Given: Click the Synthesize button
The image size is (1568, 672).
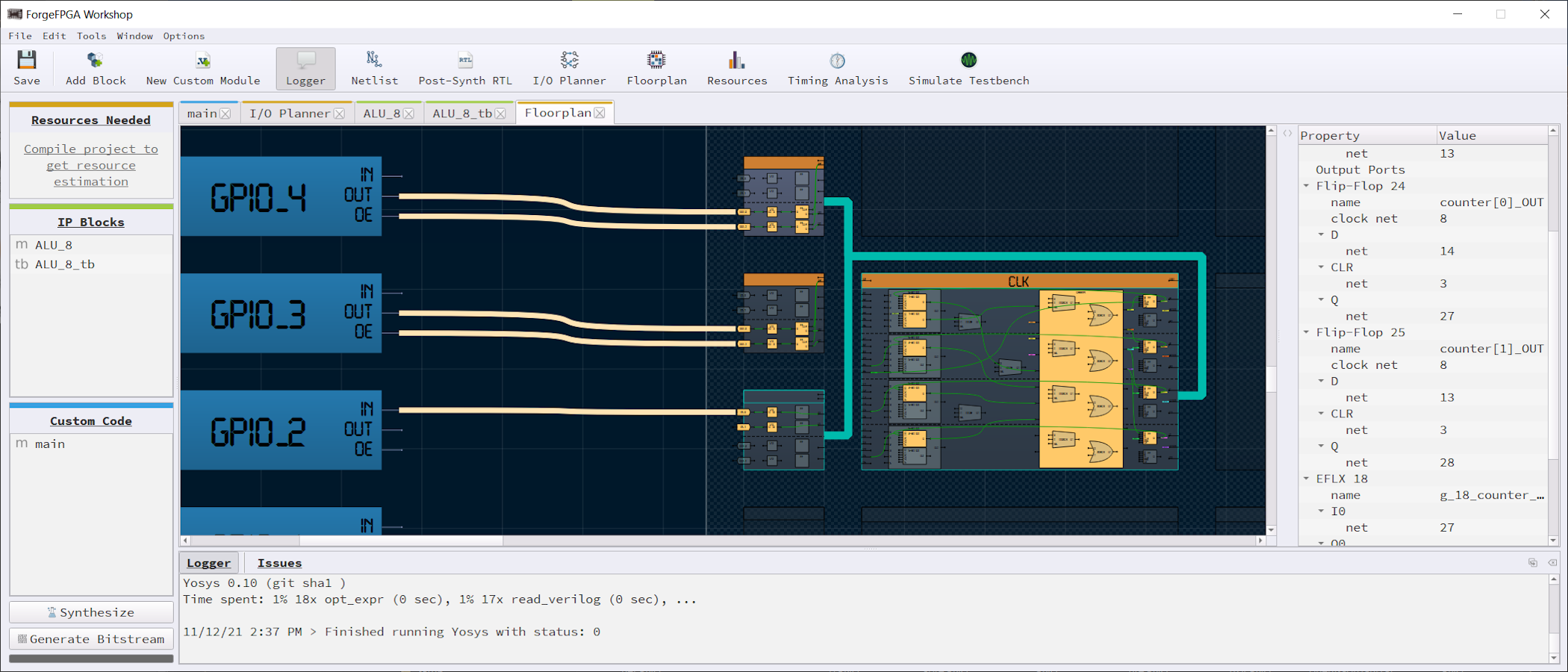Looking at the screenshot, I should point(91,612).
